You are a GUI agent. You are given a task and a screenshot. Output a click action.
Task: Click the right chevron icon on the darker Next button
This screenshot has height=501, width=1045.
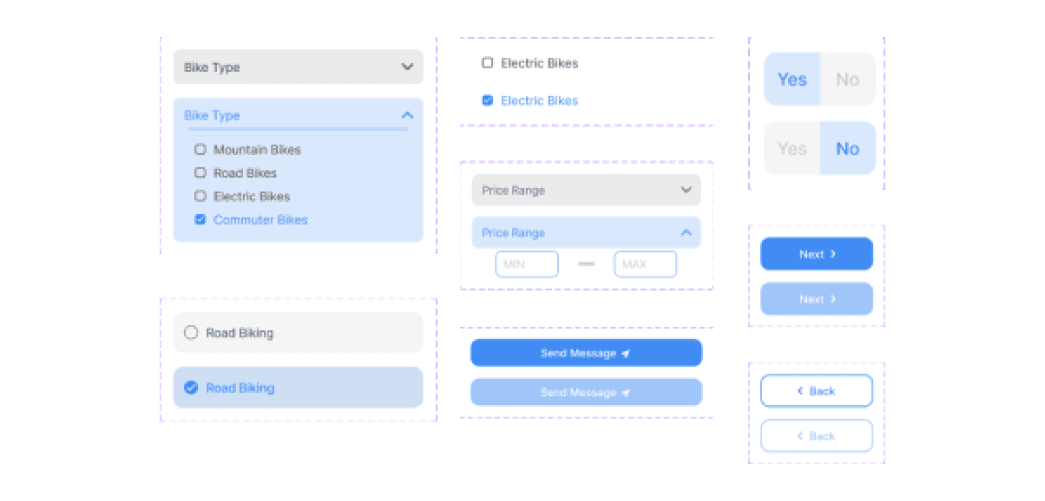(833, 254)
